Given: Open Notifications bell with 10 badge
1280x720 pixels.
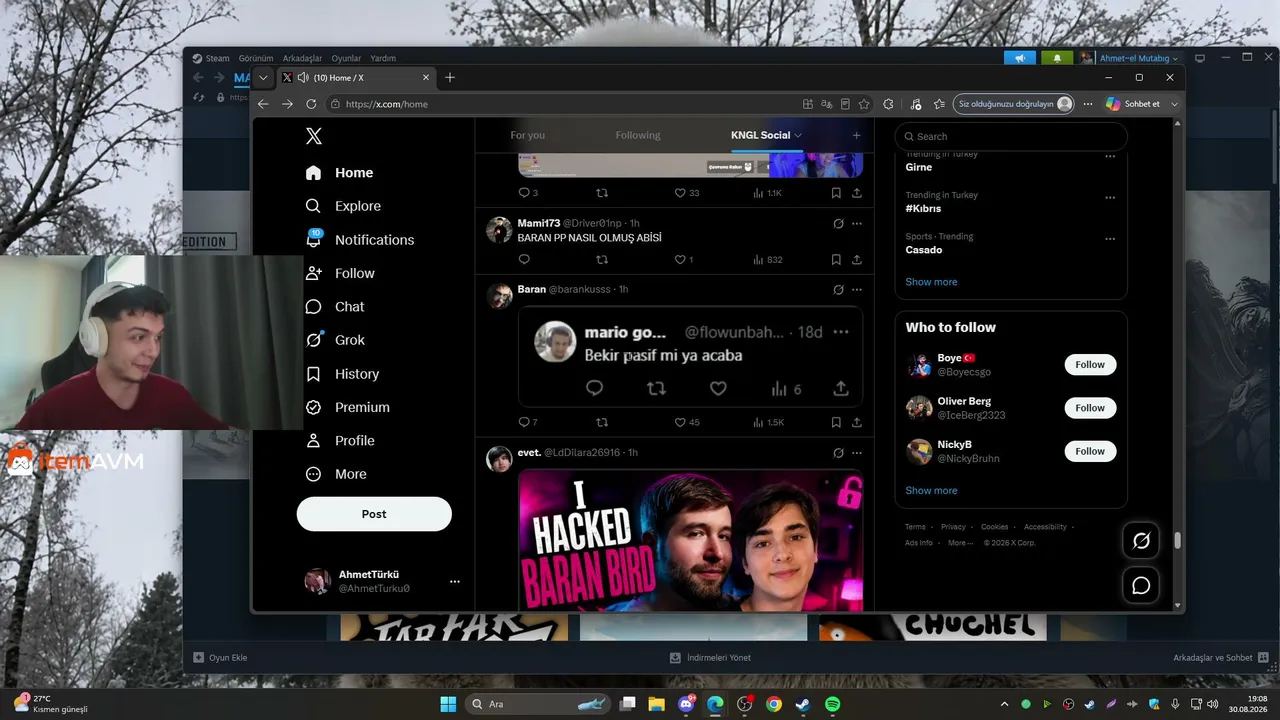Looking at the screenshot, I should (314, 240).
